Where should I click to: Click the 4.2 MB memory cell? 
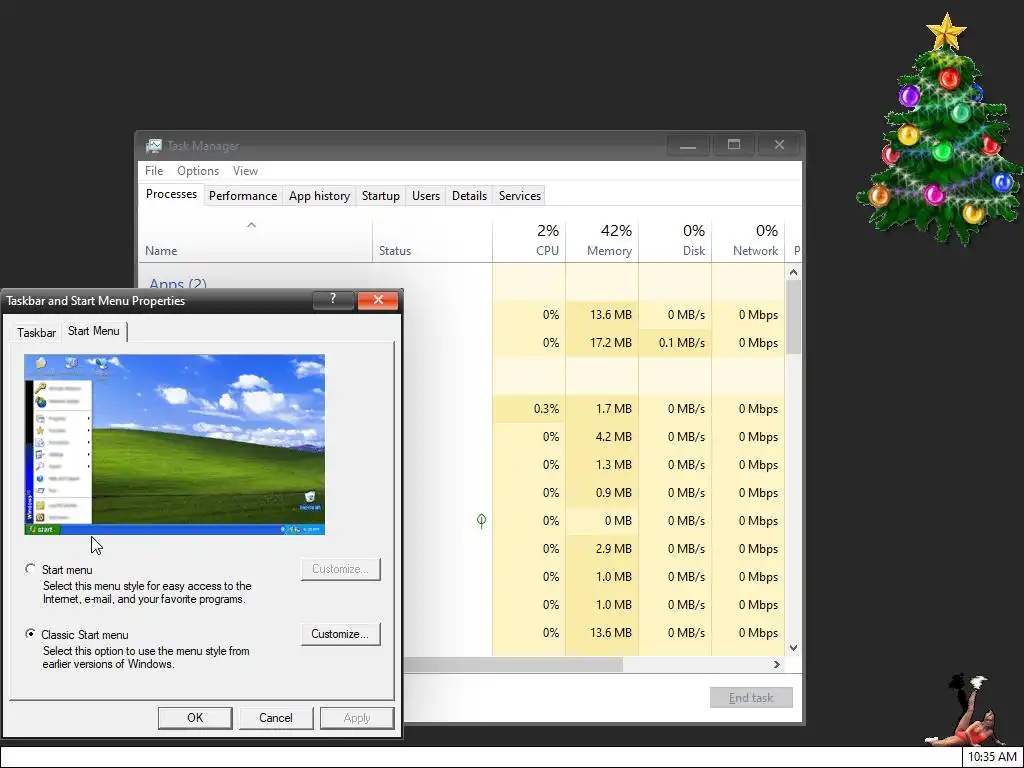tap(602, 437)
